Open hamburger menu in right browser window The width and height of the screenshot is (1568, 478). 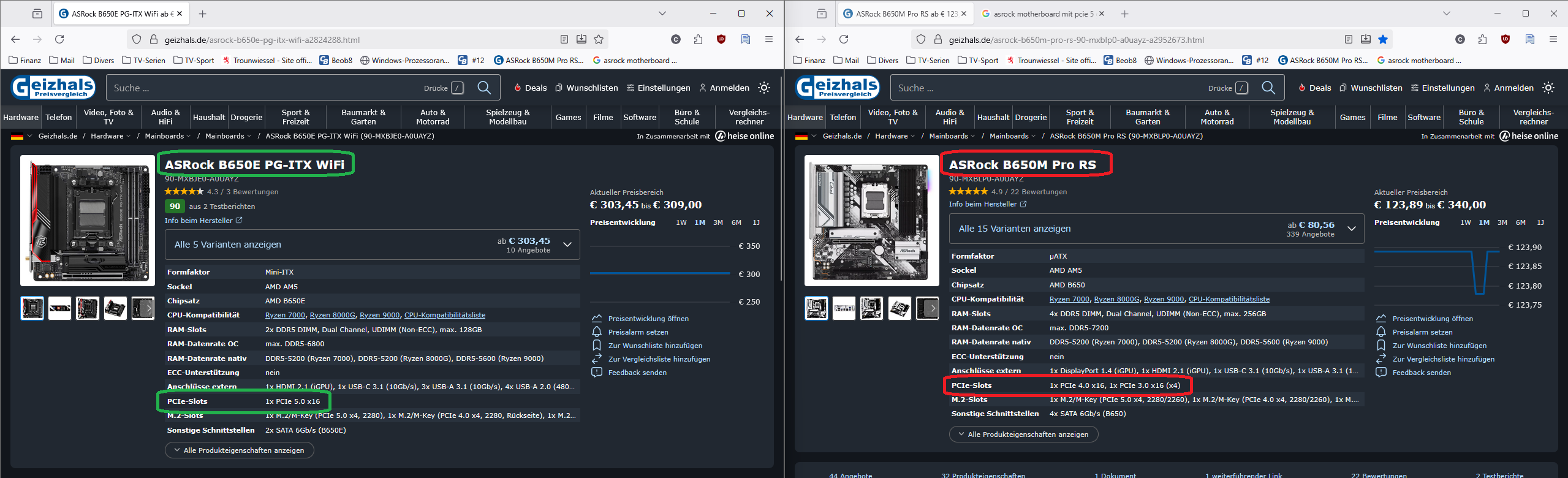tap(1553, 39)
